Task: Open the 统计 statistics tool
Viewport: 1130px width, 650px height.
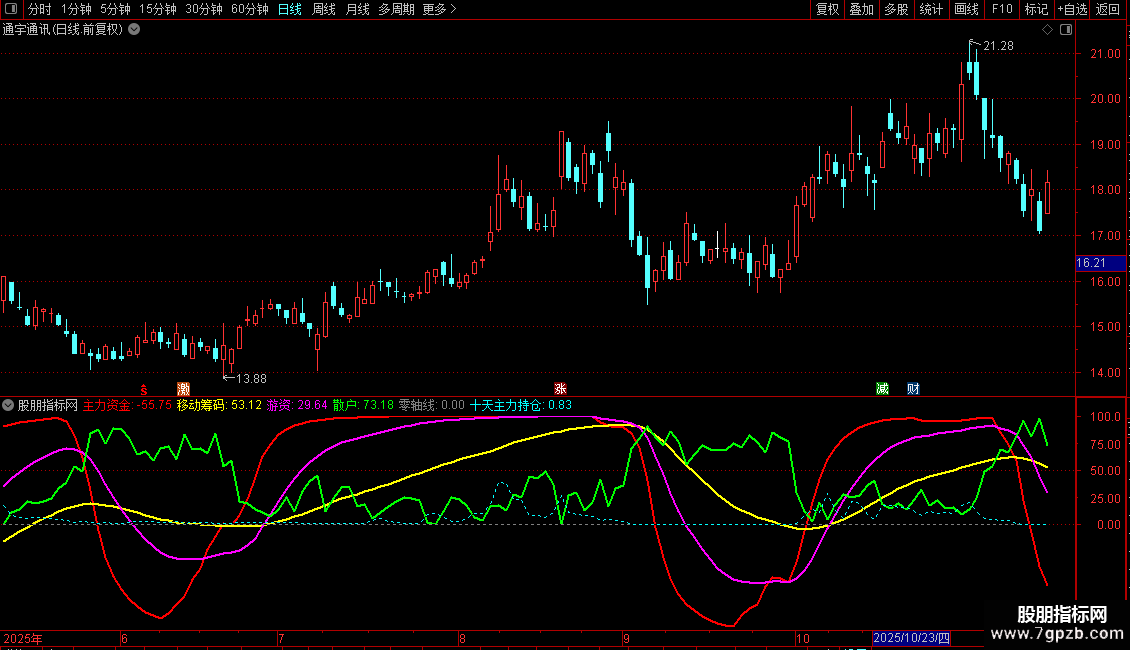Action: [931, 9]
